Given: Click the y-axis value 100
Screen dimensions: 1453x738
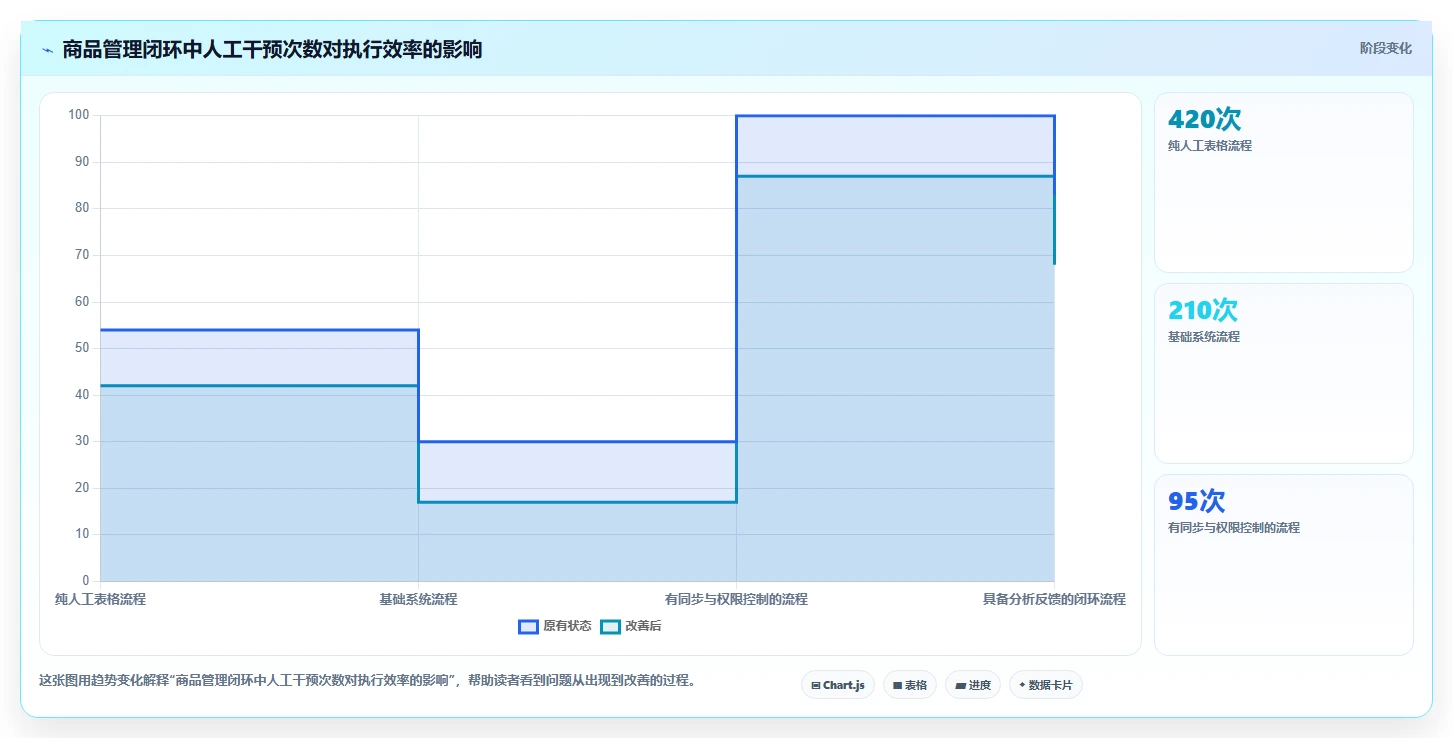Looking at the screenshot, I should tap(79, 115).
